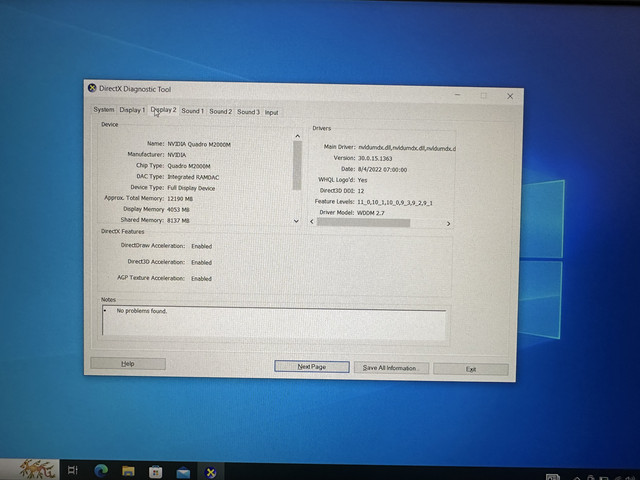Viewport: 640px width, 480px height.
Task: Click the Integrated RAMDAC value
Action: coord(193,177)
